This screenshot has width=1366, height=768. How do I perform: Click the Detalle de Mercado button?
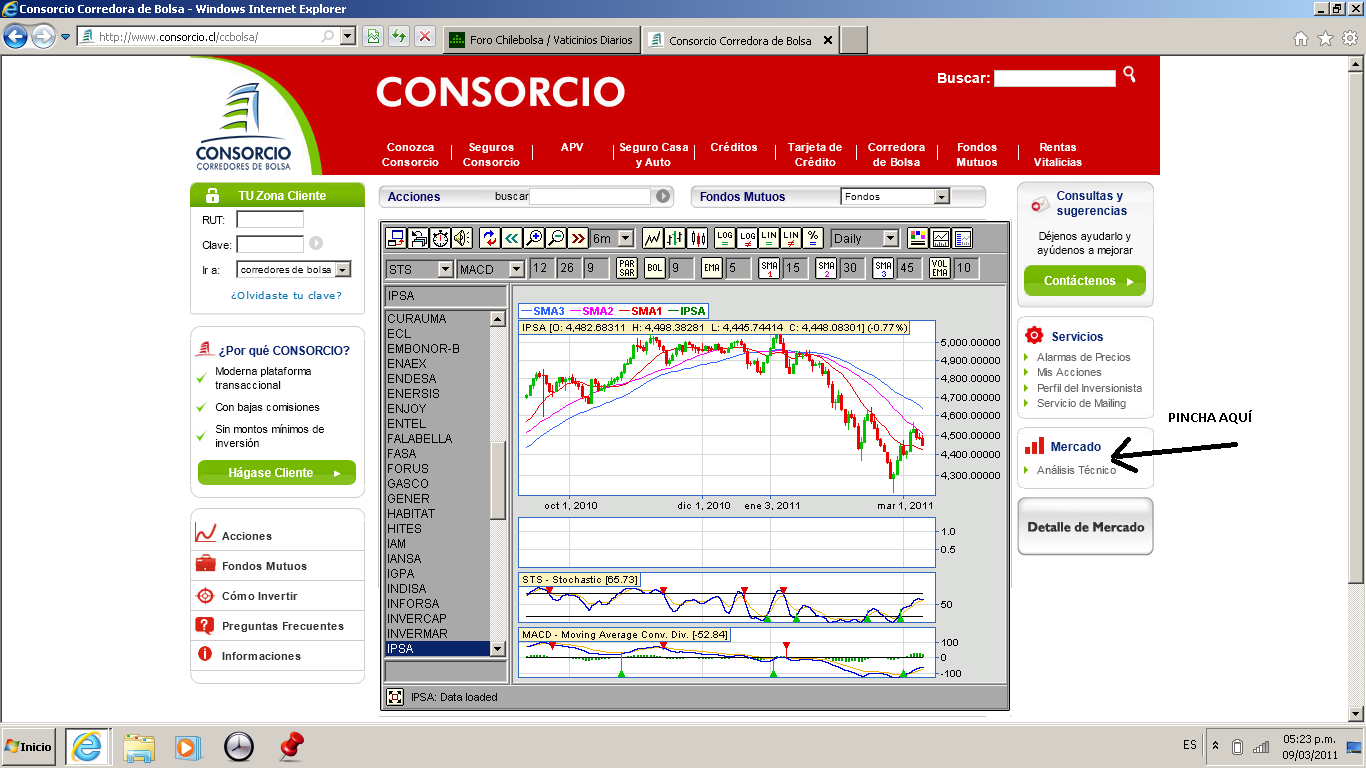(1086, 527)
